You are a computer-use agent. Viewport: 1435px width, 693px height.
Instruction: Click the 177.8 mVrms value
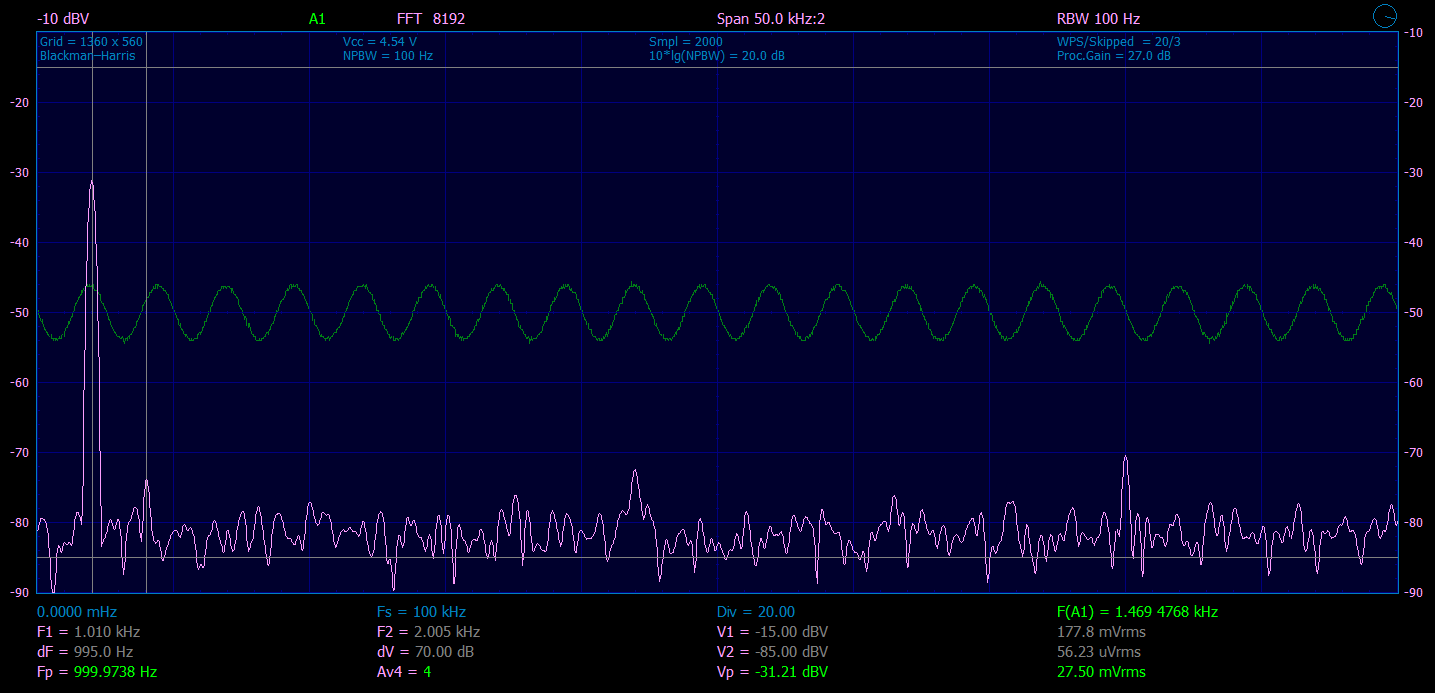click(1101, 632)
